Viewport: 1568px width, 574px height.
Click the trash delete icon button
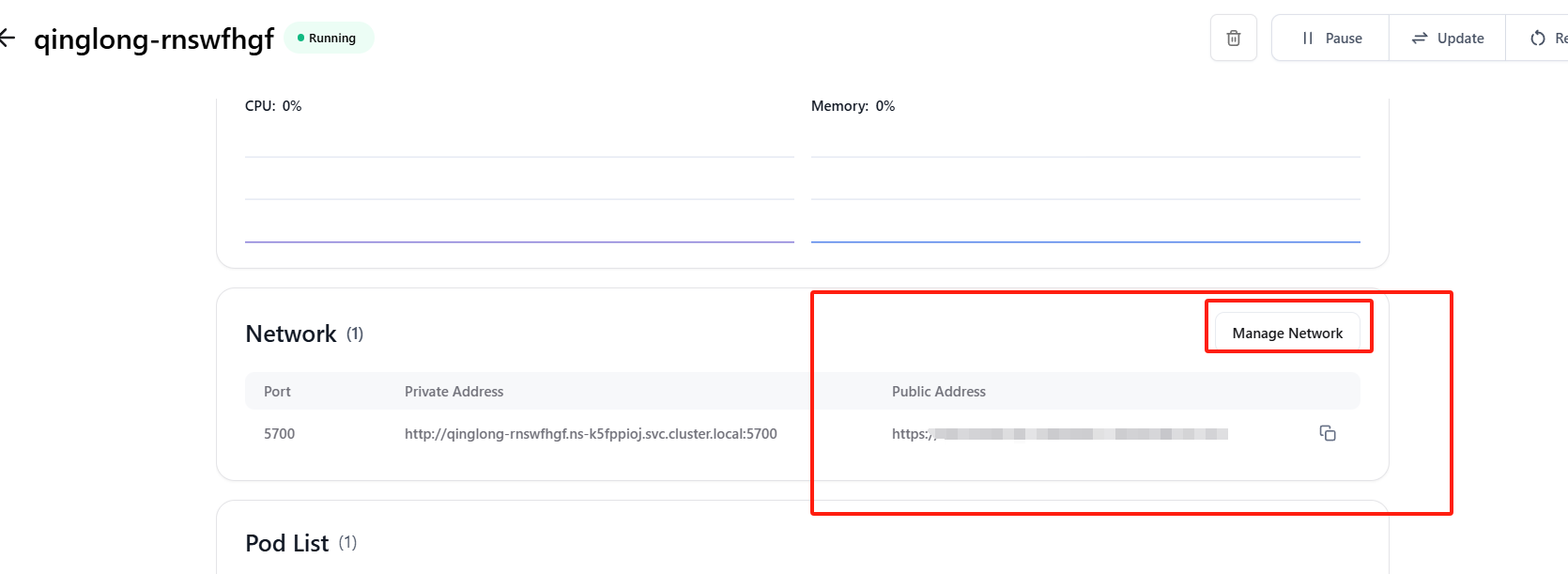[1233, 39]
